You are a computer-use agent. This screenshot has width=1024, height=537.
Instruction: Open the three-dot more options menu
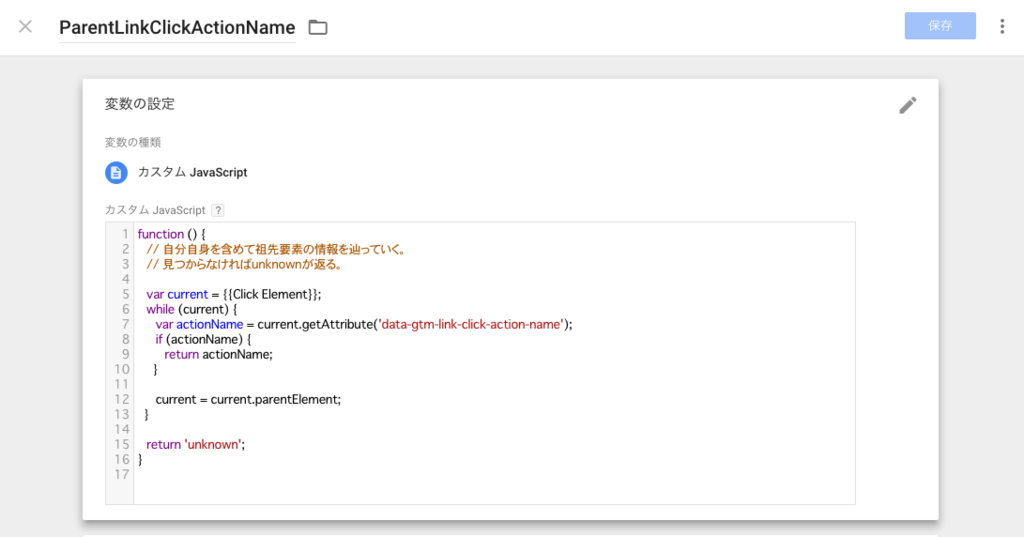(1002, 26)
